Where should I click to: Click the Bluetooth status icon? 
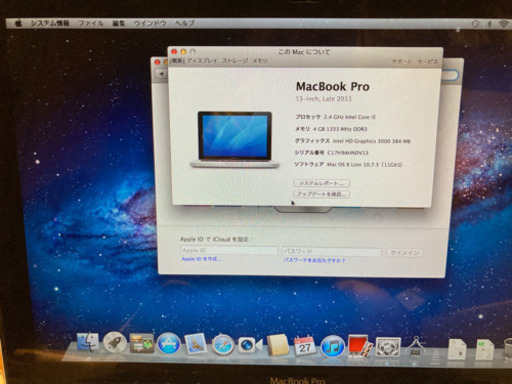pos(490,24)
